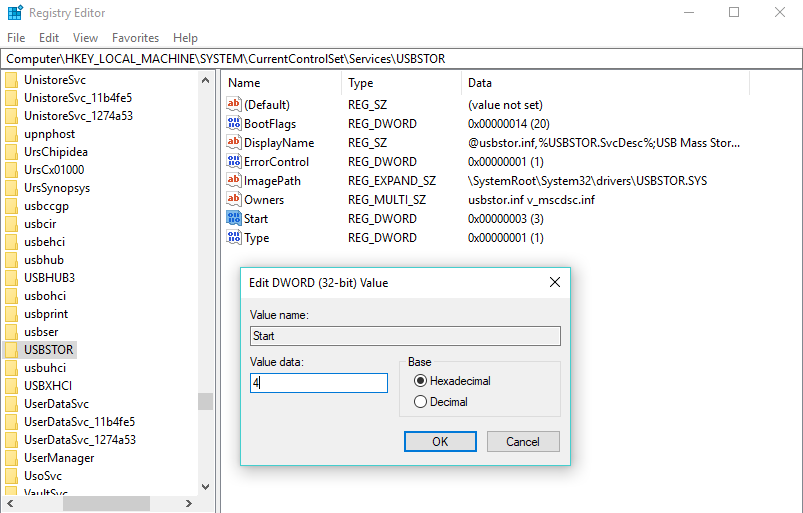Open the Favorites menu
The height and width of the screenshot is (513, 803).
point(135,38)
